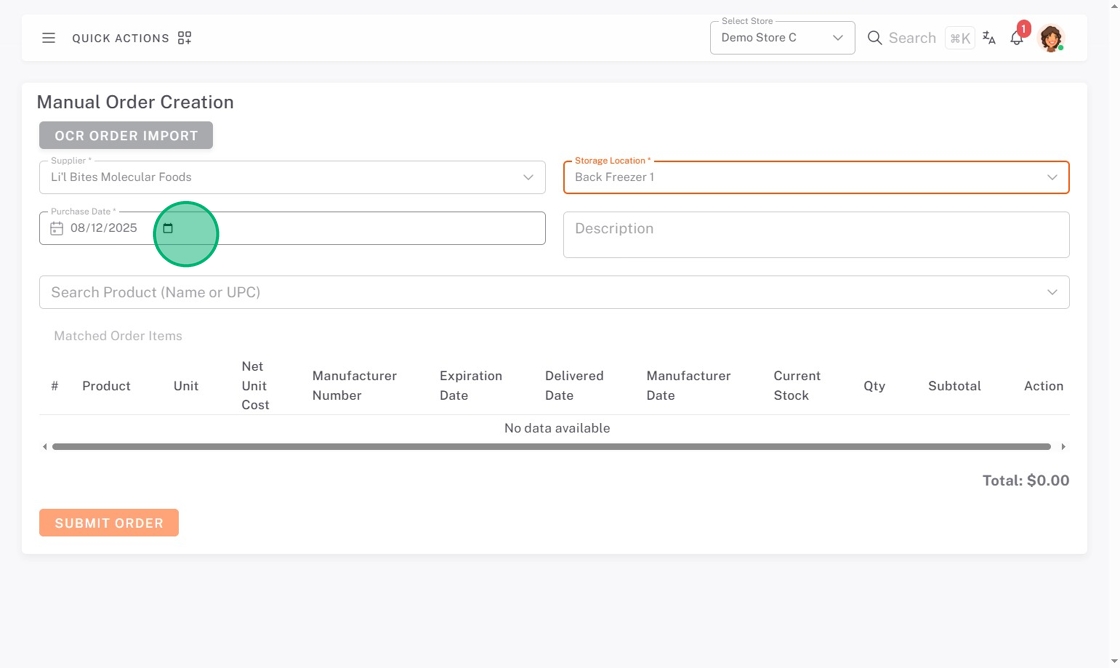Click the OCR Order Import button
1120x668 pixels.
tap(126, 135)
